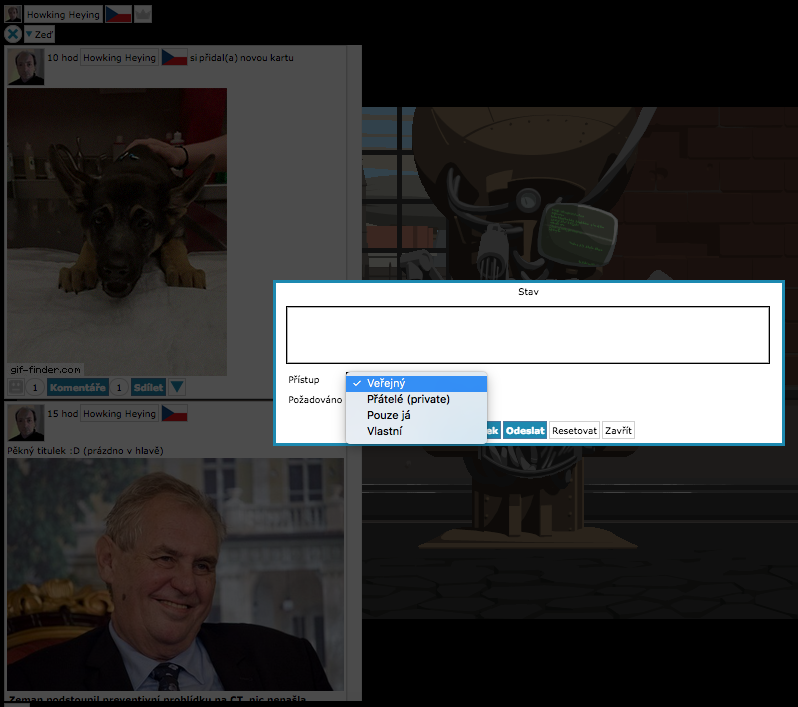The image size is (798, 707).
Task: Open the Howking Heying profile in the header
Action: pos(63,14)
